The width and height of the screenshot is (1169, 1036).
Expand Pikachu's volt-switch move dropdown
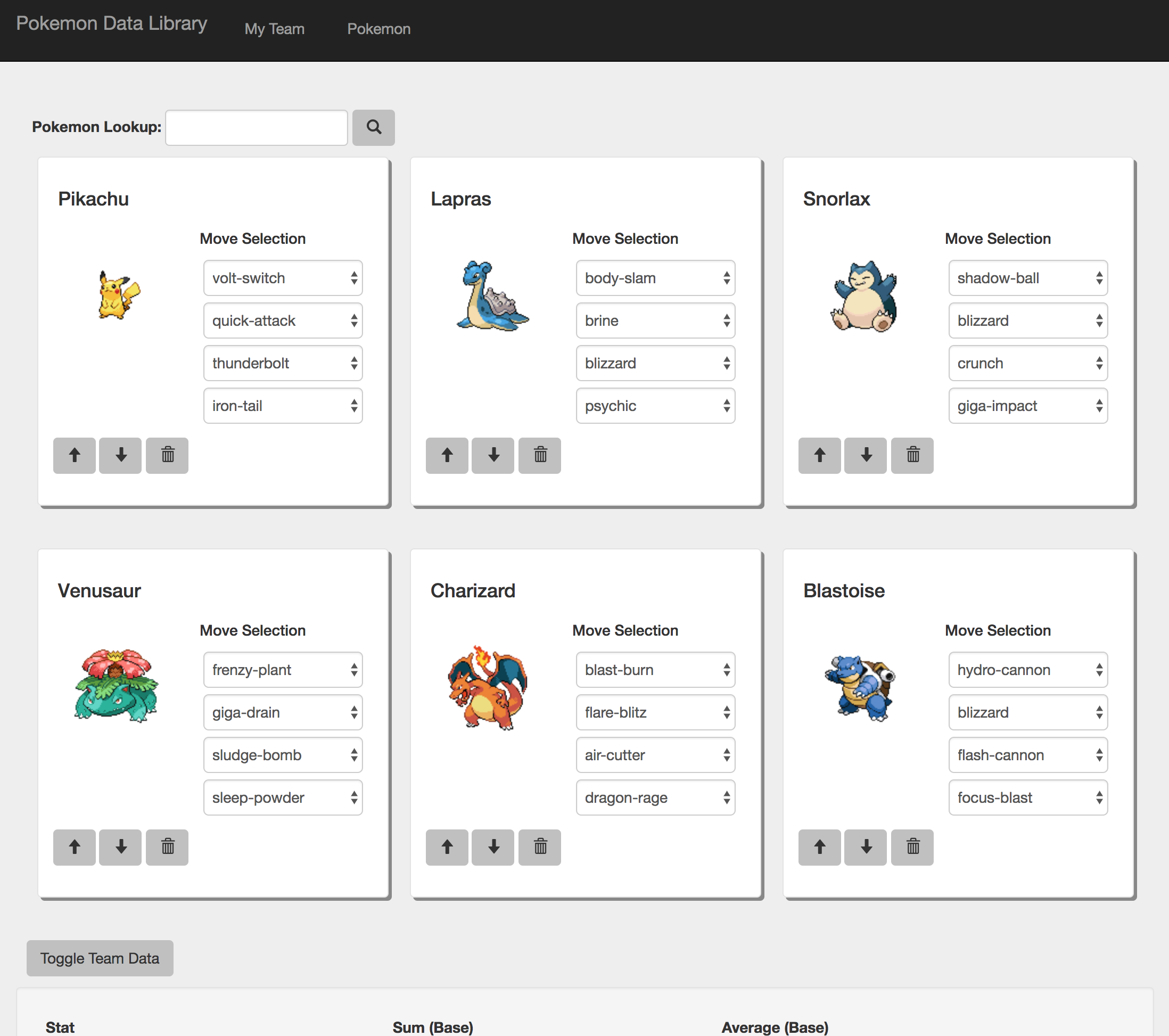click(283, 278)
